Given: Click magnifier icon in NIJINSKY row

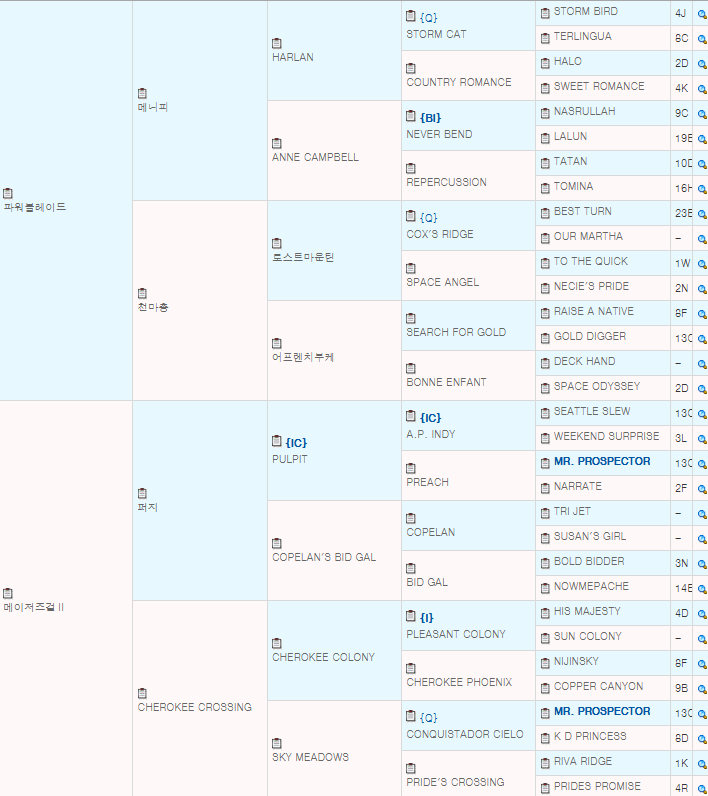Looking at the screenshot, I should tap(702, 664).
